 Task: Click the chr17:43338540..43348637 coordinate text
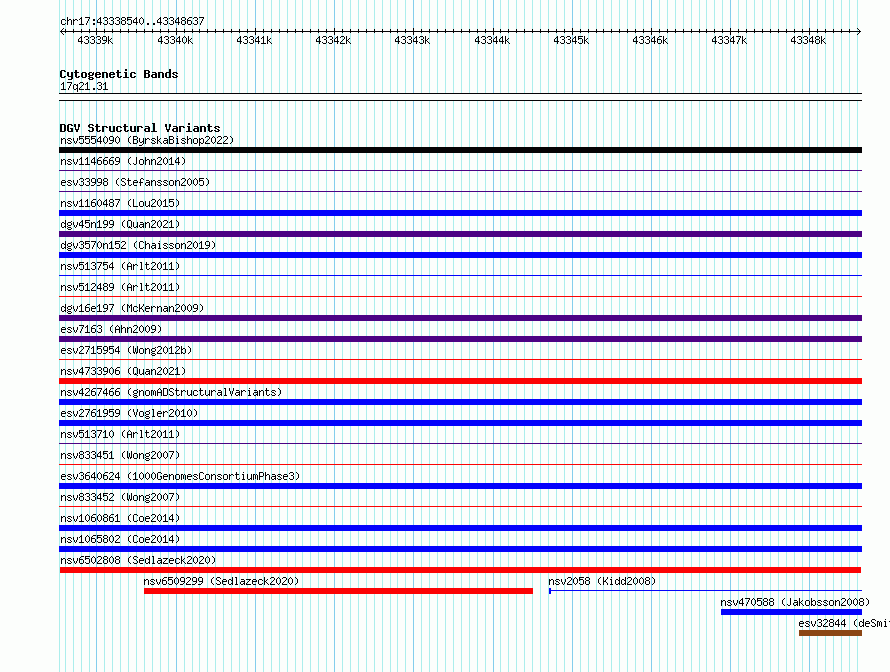(x=132, y=21)
